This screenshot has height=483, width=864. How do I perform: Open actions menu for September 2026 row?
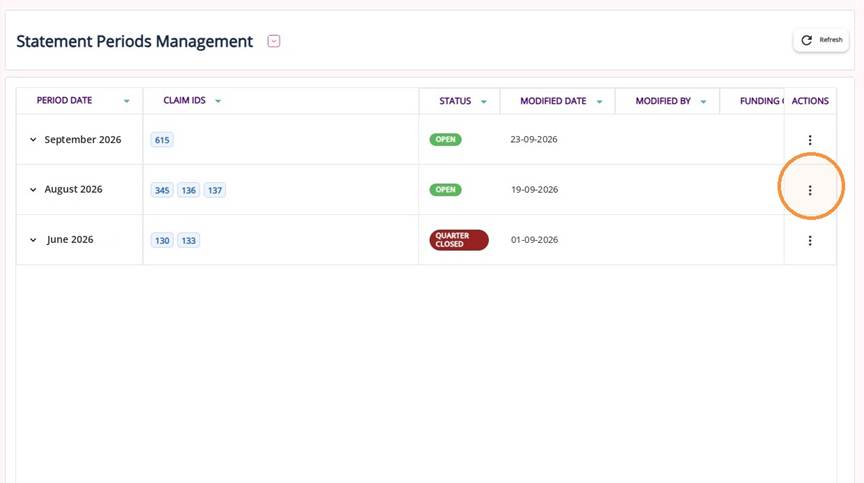click(809, 140)
